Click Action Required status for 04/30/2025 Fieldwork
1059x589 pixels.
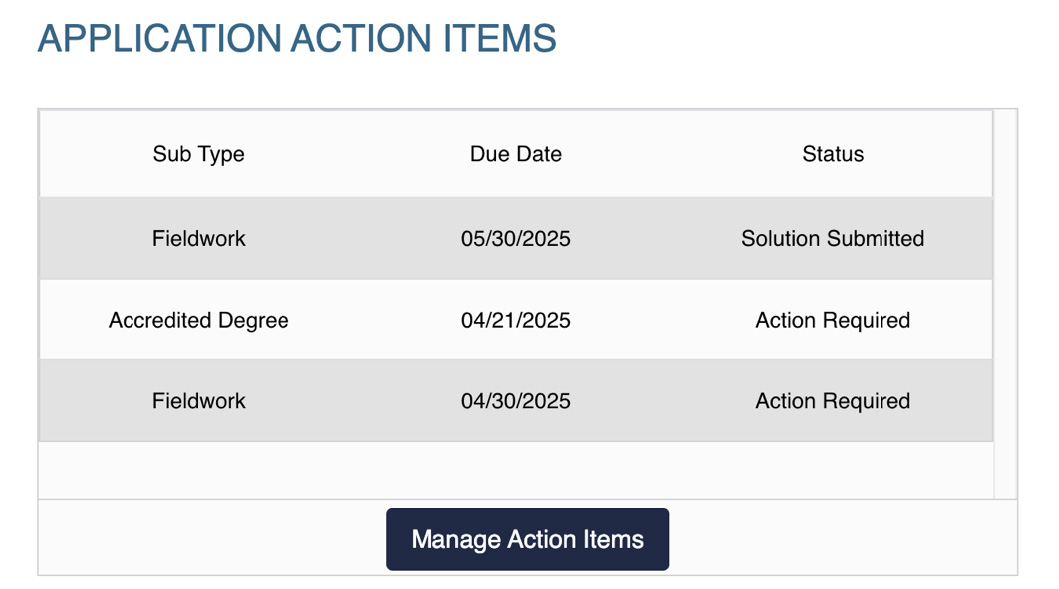pyautogui.click(x=833, y=401)
